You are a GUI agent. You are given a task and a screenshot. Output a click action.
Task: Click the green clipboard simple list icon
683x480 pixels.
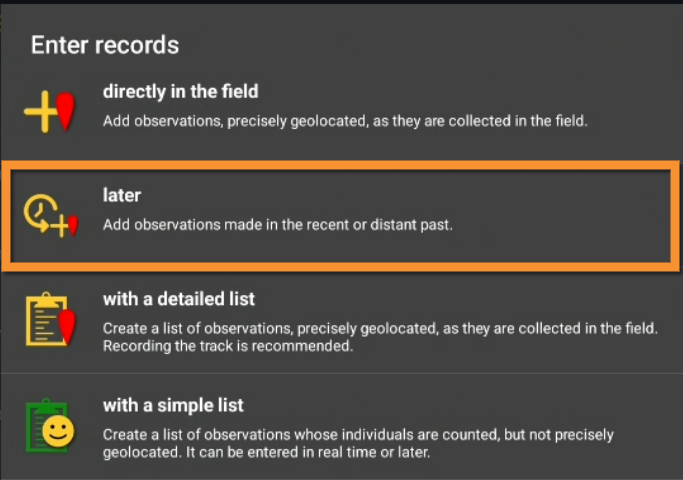[49, 427]
